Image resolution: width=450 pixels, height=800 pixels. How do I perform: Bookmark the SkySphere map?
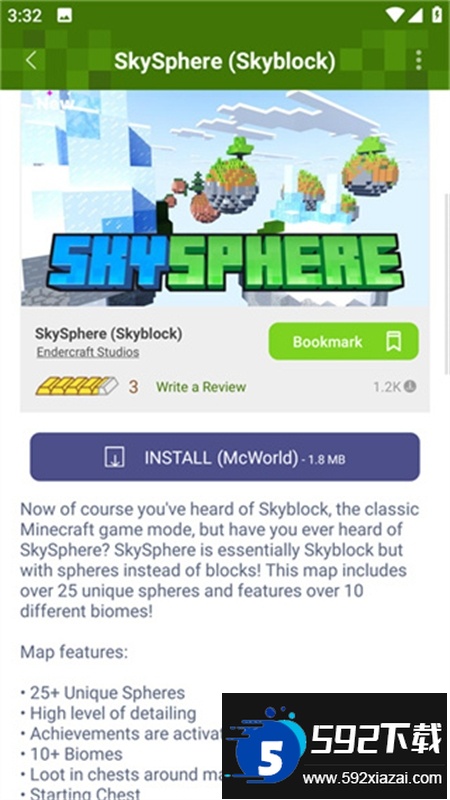coord(343,341)
